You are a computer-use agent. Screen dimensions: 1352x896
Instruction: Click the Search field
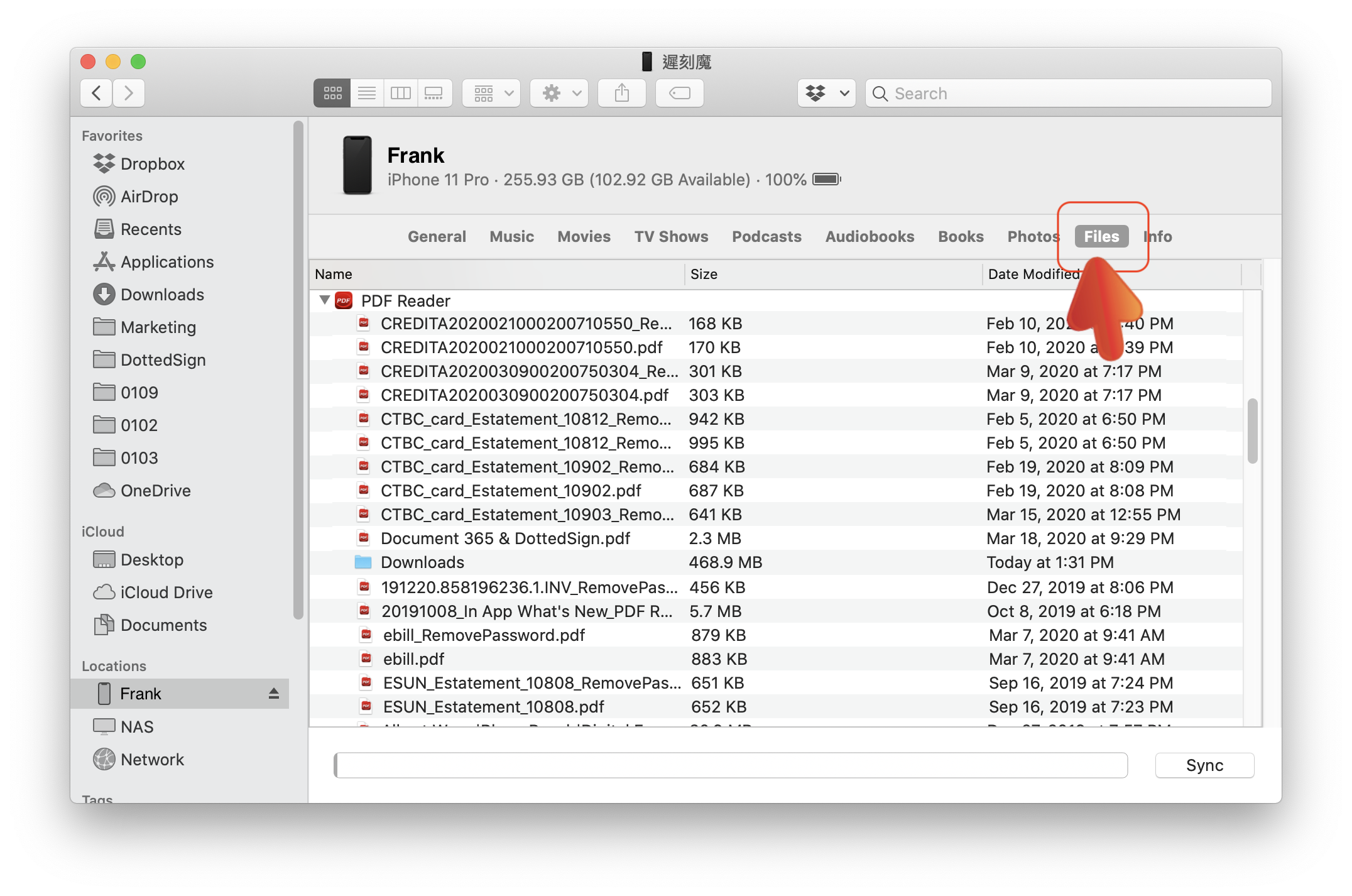[1069, 94]
